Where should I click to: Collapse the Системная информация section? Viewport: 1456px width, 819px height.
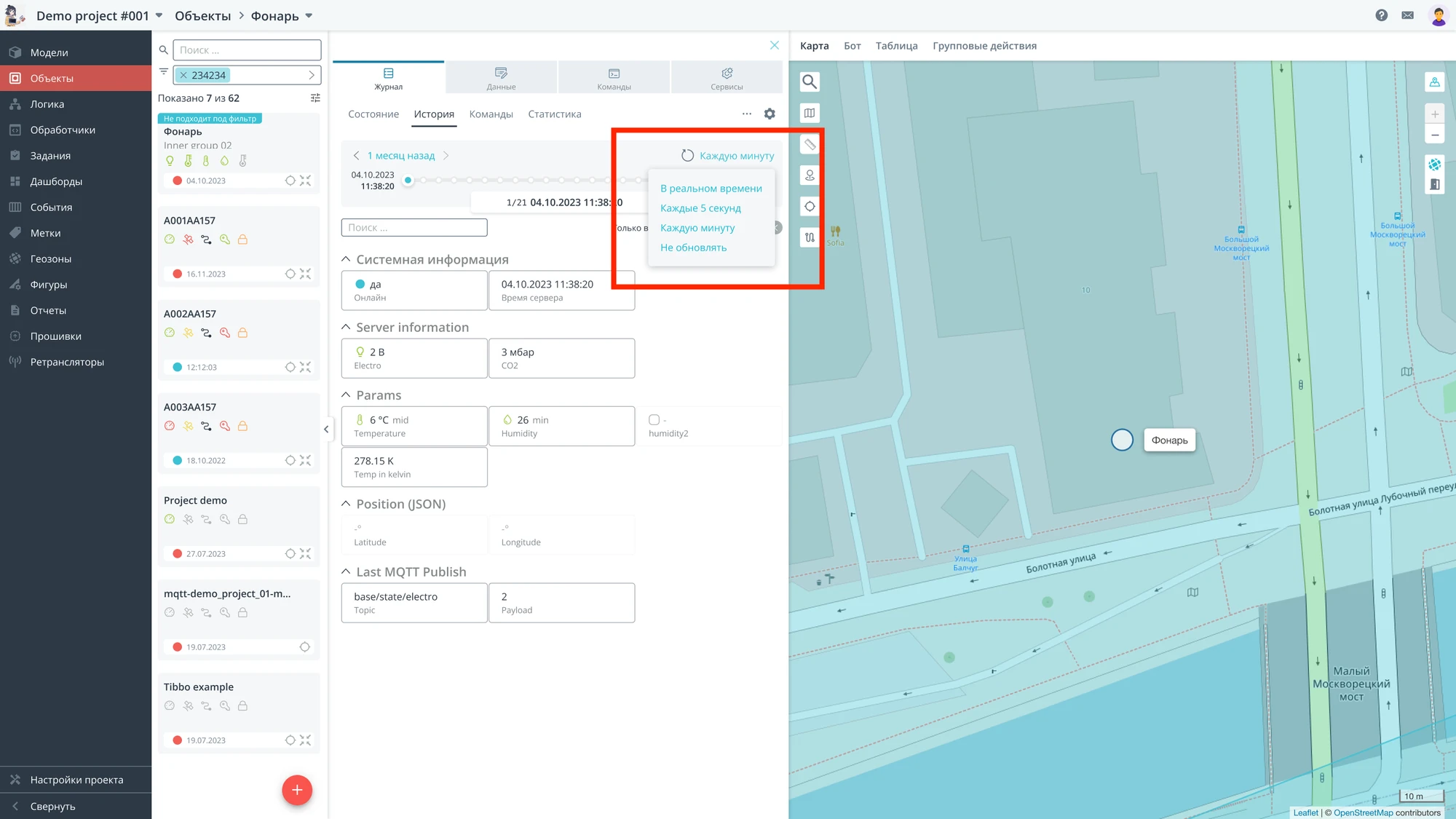(347, 259)
